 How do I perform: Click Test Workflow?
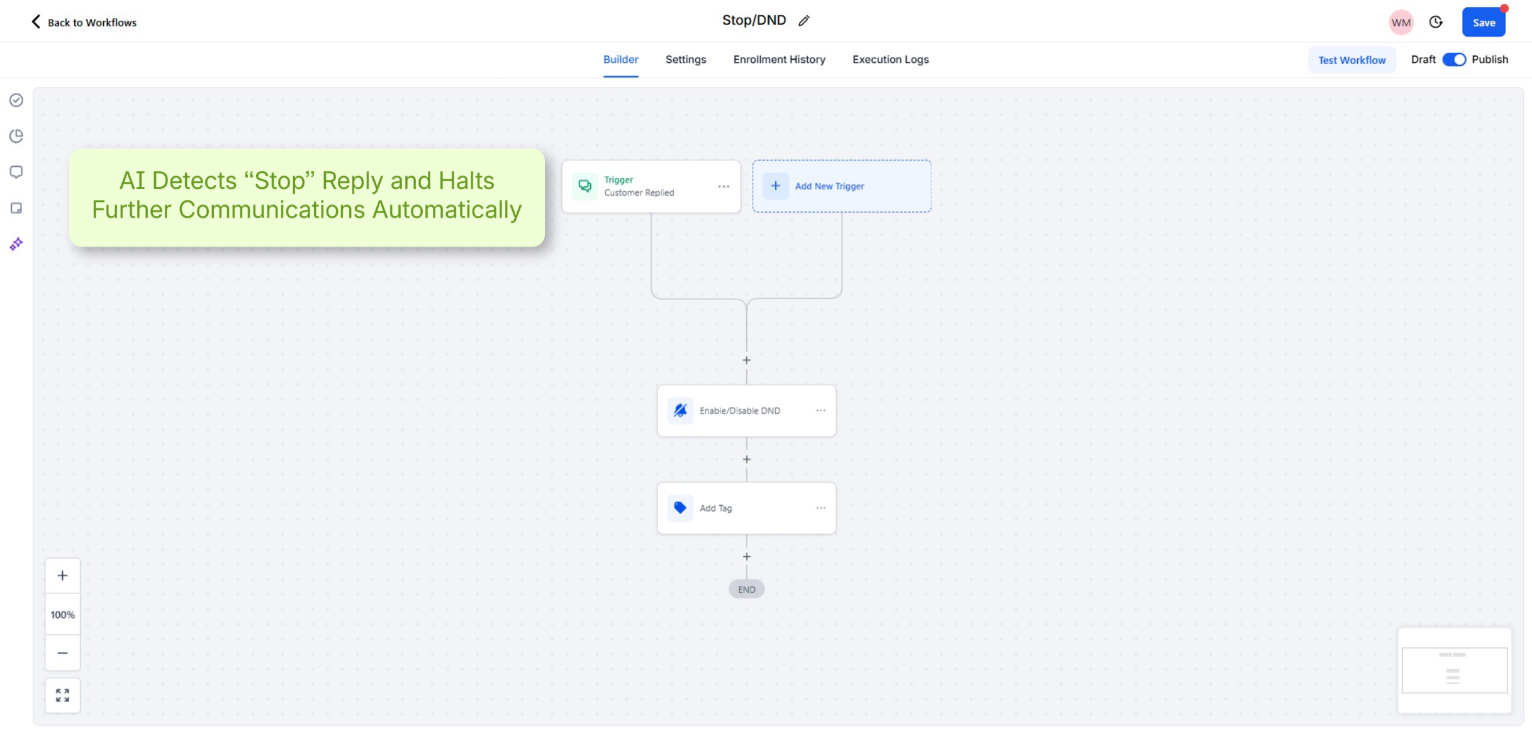point(1352,59)
